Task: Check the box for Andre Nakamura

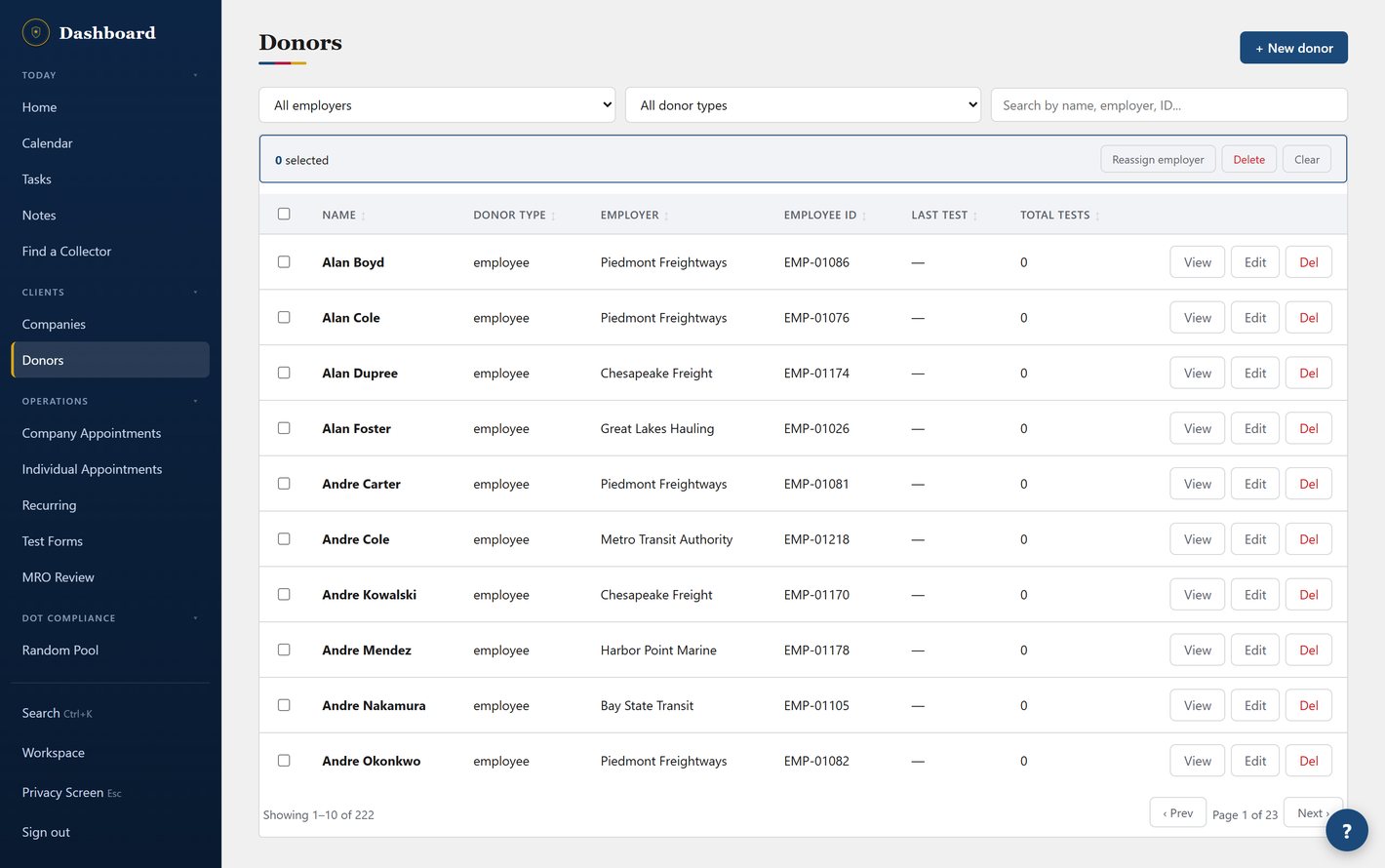Action: click(x=284, y=705)
